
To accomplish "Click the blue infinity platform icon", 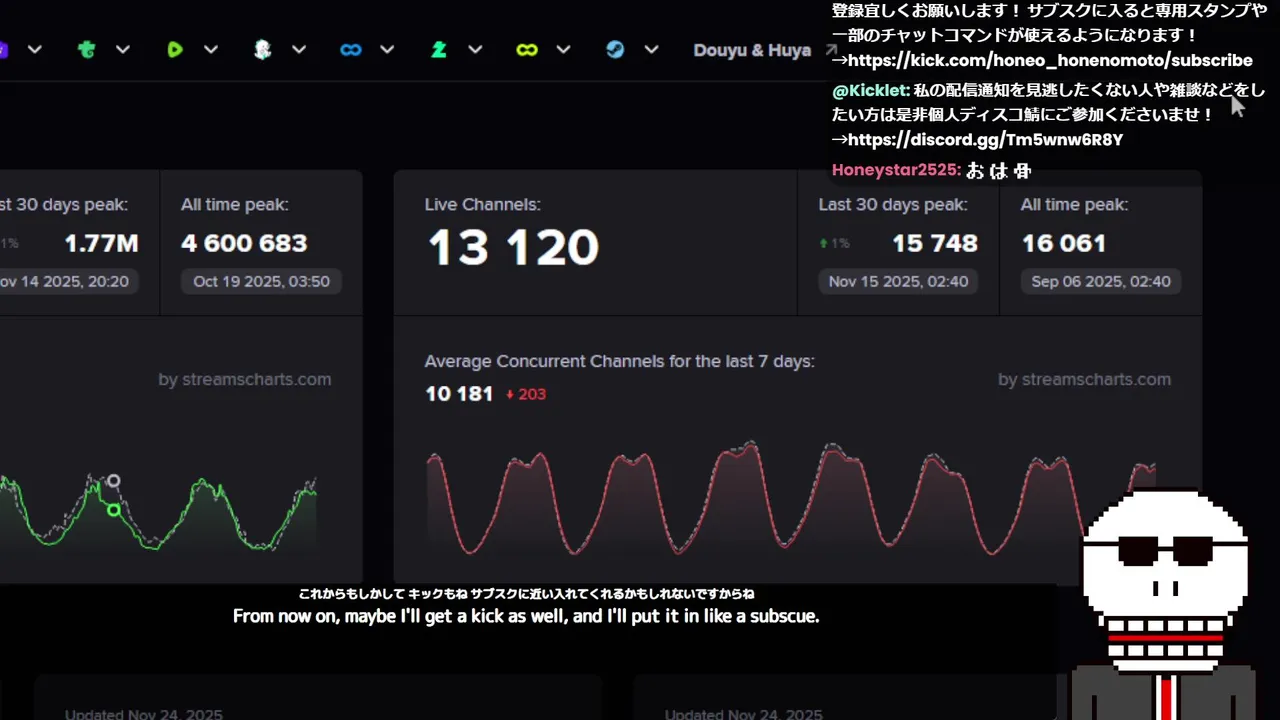I will (x=351, y=50).
